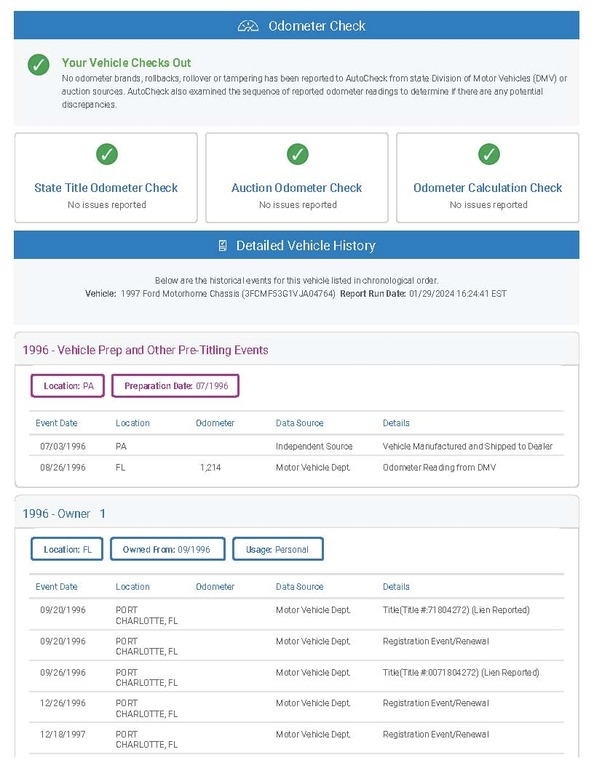This screenshot has width=594, height=768.
Task: Collapse the 1996 Vehicle Prep and Pre-Titling section
Action: [297, 349]
